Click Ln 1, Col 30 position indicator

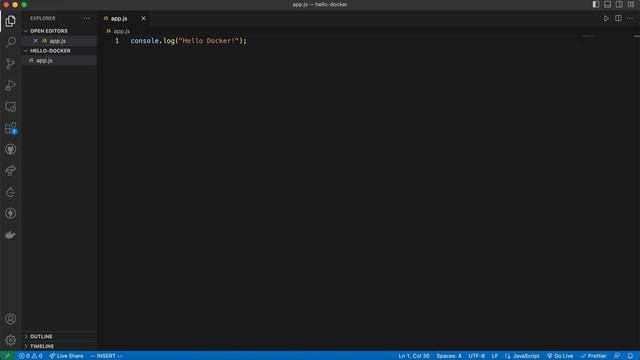(414, 356)
